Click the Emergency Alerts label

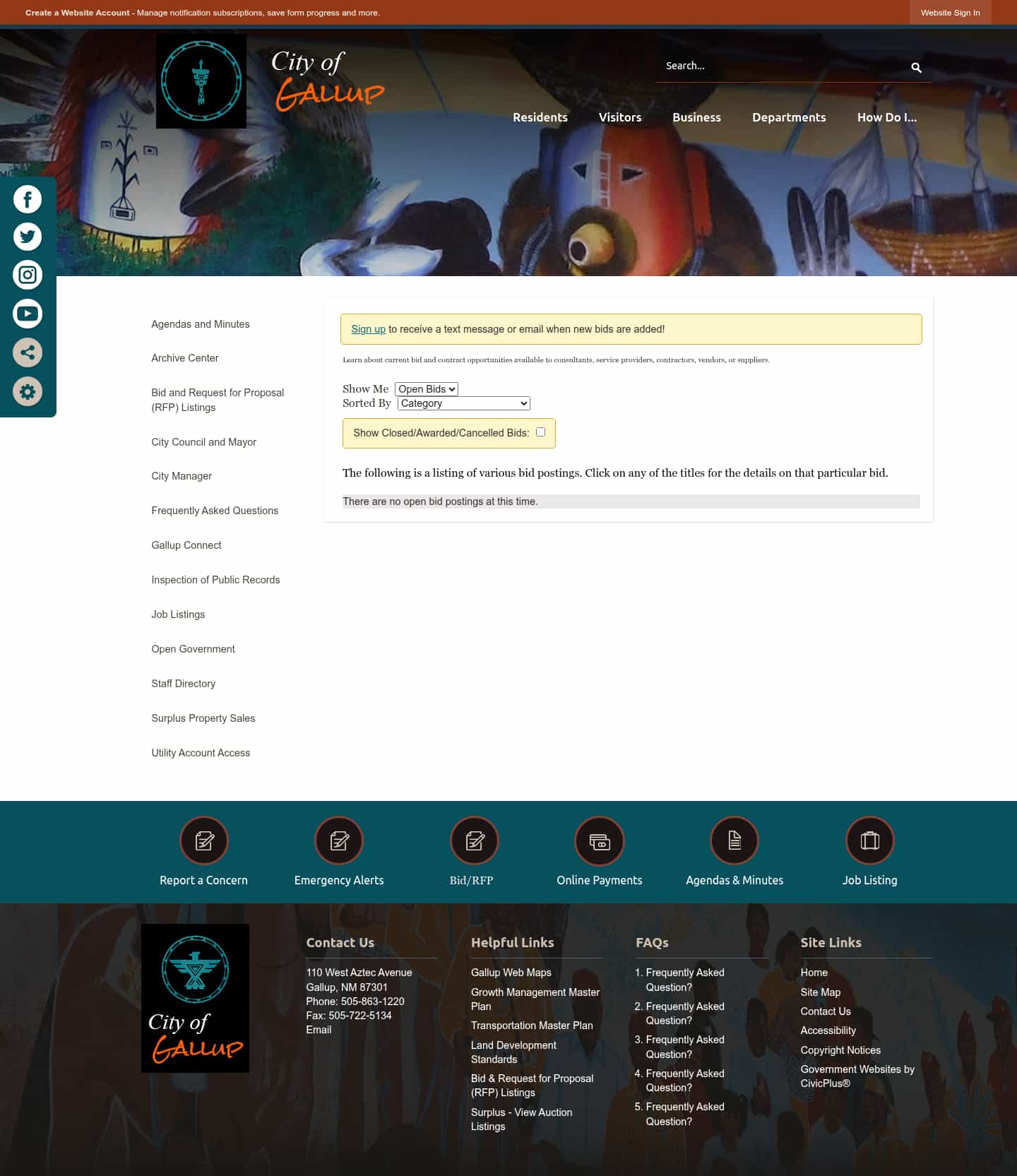339,880
